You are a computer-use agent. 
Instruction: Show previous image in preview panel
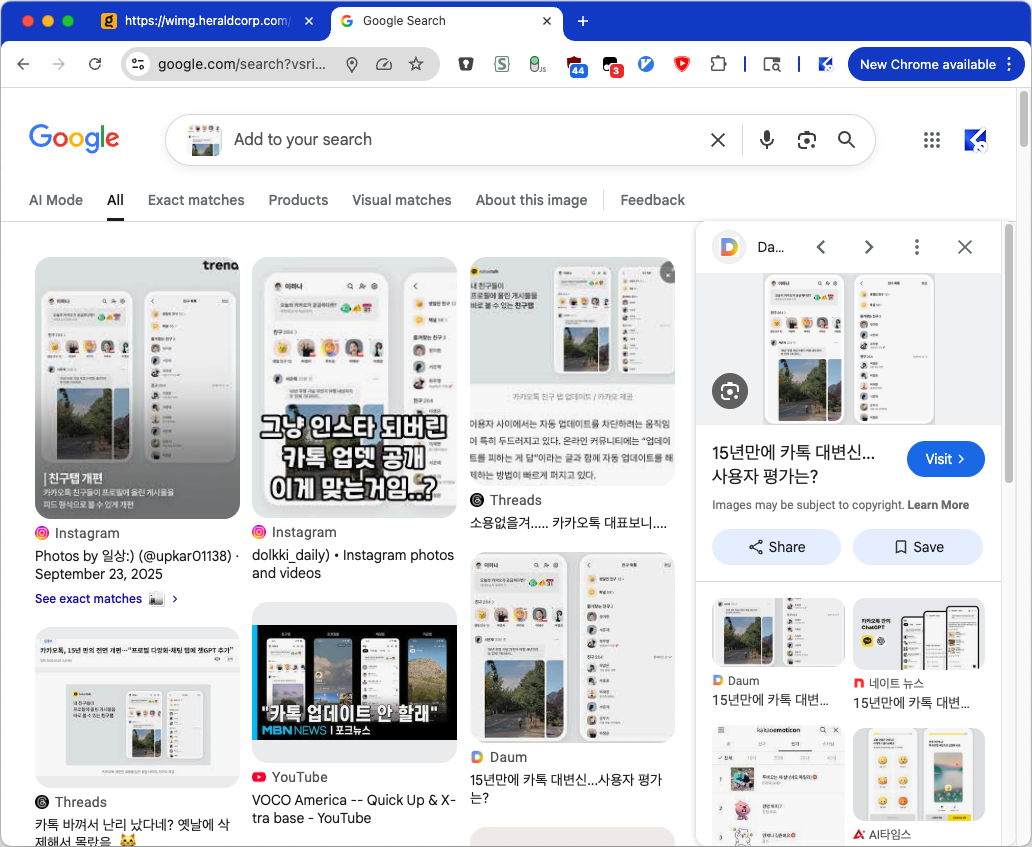click(x=821, y=247)
